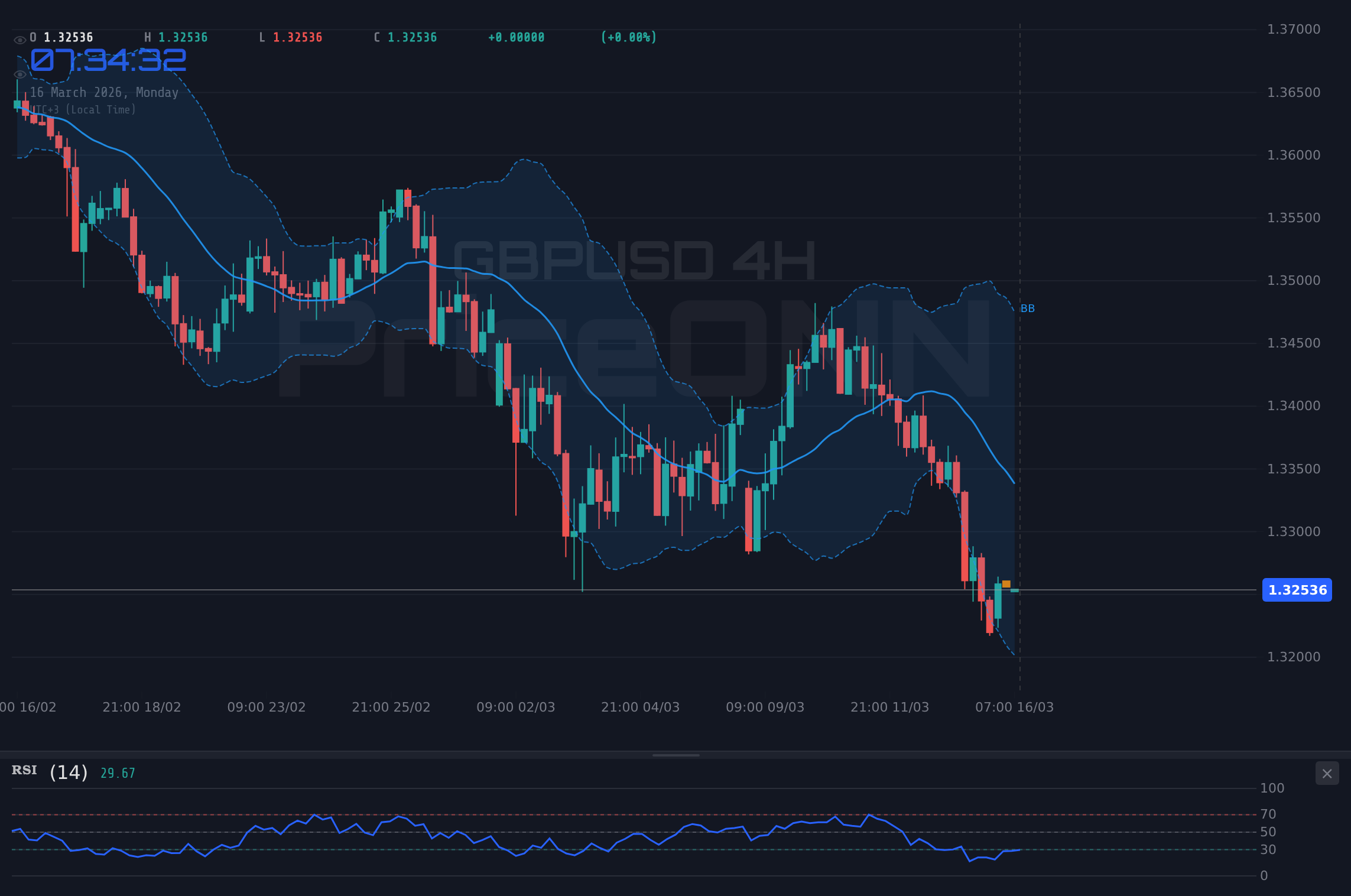Select the BB label on the chart
Viewport: 1351px width, 896px height.
pos(1027,308)
